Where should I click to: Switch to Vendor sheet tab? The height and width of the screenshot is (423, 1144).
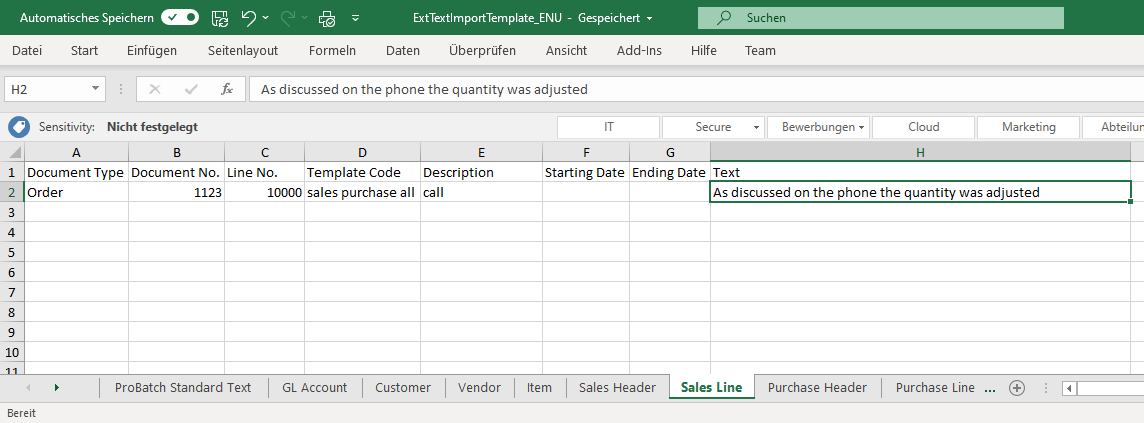pyautogui.click(x=479, y=387)
